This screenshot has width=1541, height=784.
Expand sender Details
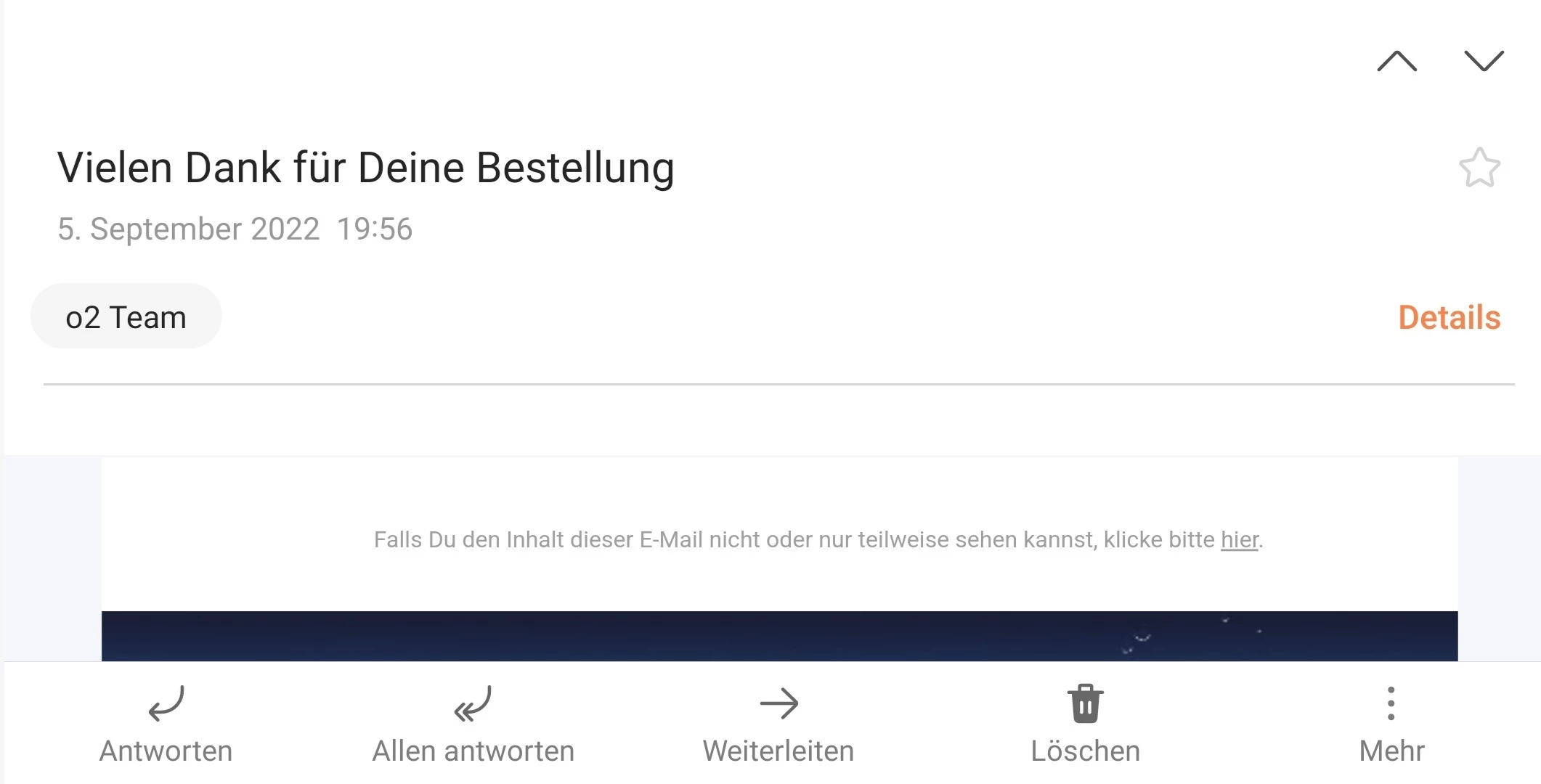click(x=1449, y=317)
